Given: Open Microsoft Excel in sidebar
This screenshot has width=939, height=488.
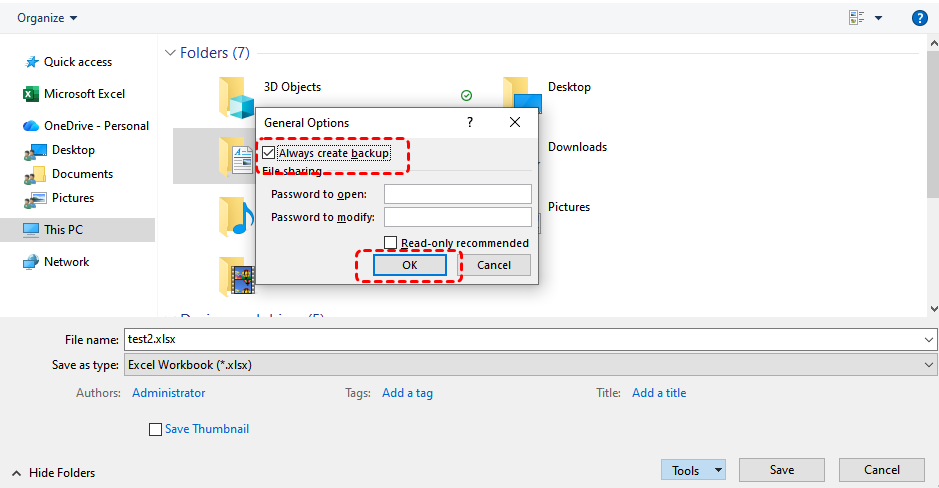Looking at the screenshot, I should pyautogui.click(x=84, y=94).
